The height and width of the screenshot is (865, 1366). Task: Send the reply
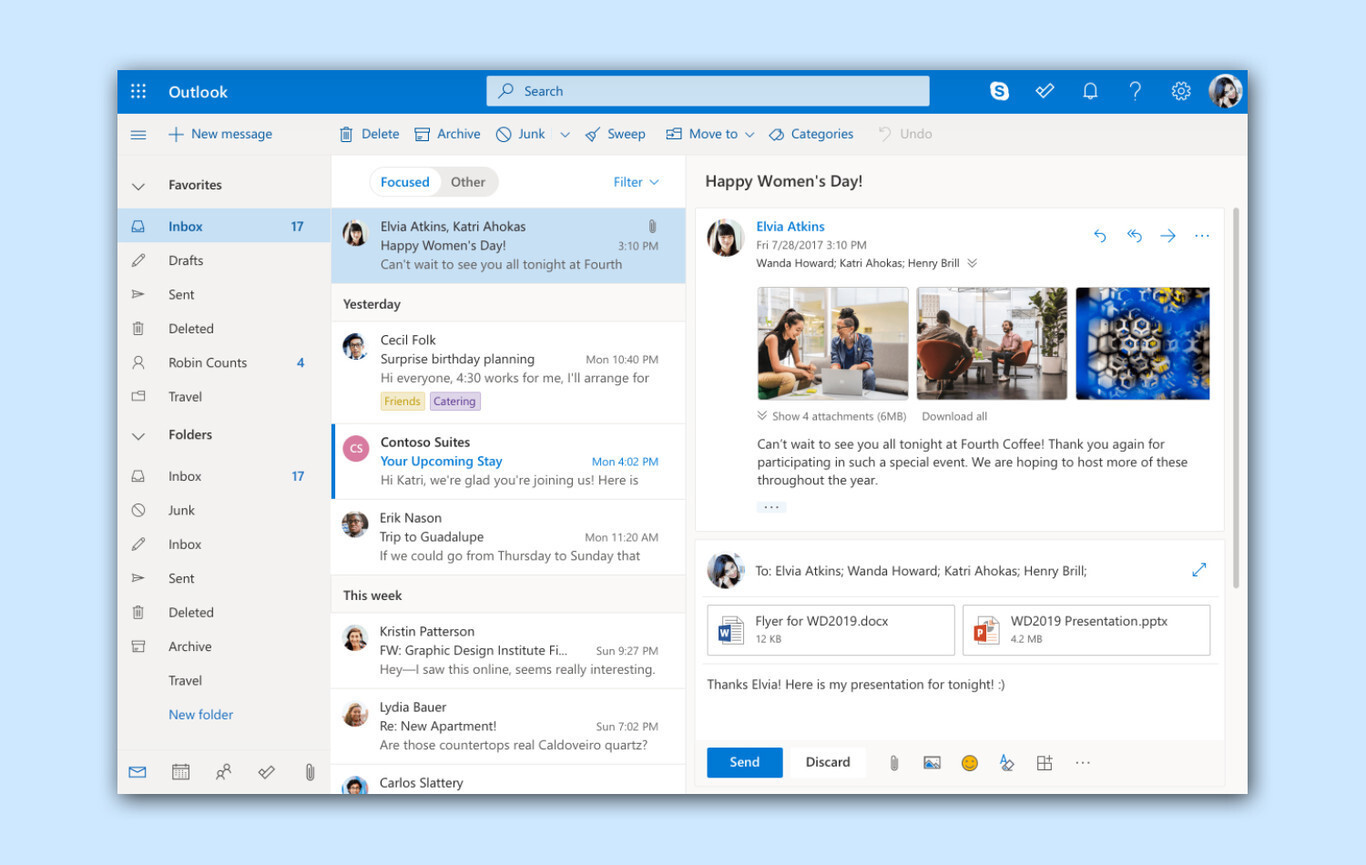[744, 762]
